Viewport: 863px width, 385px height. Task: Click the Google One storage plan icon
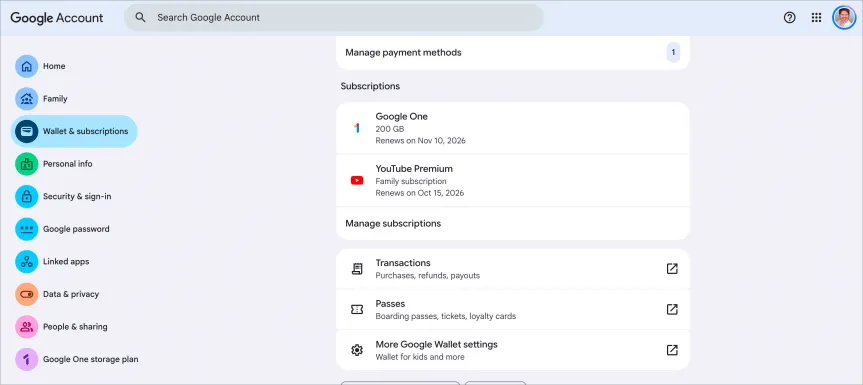pos(26,359)
